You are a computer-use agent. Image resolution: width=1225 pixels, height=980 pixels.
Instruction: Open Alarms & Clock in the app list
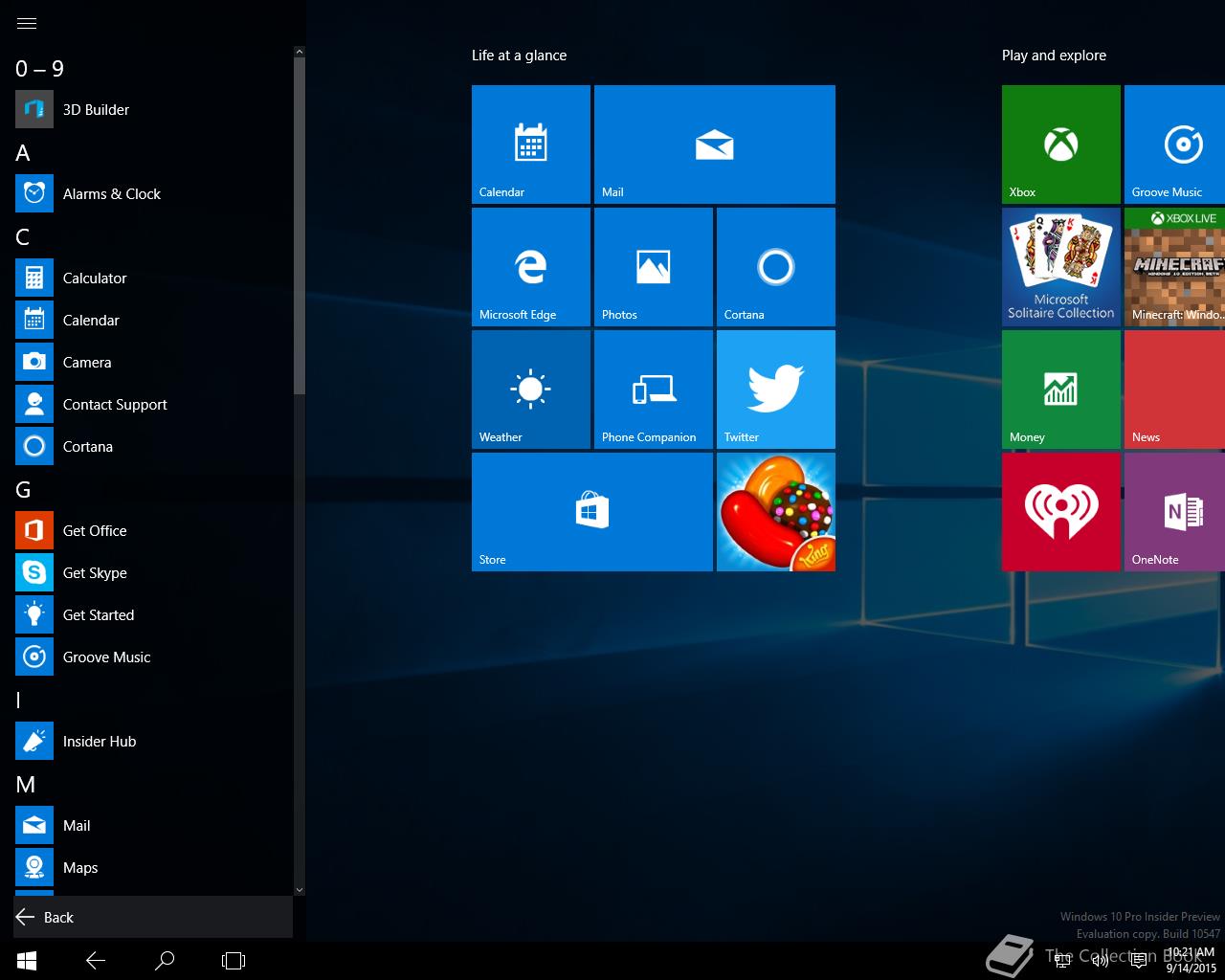pos(153,193)
